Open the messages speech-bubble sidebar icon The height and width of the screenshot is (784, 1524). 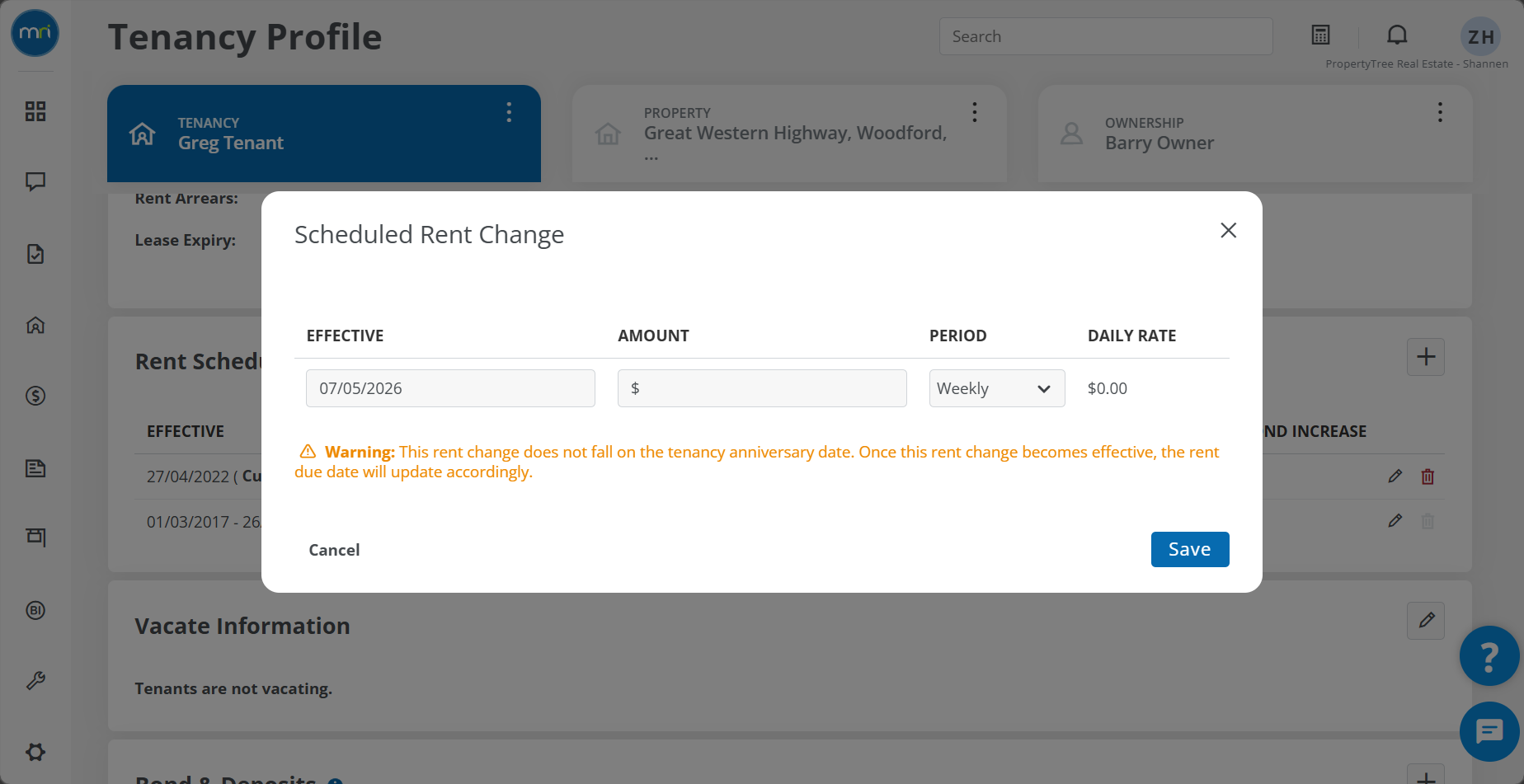[35, 181]
